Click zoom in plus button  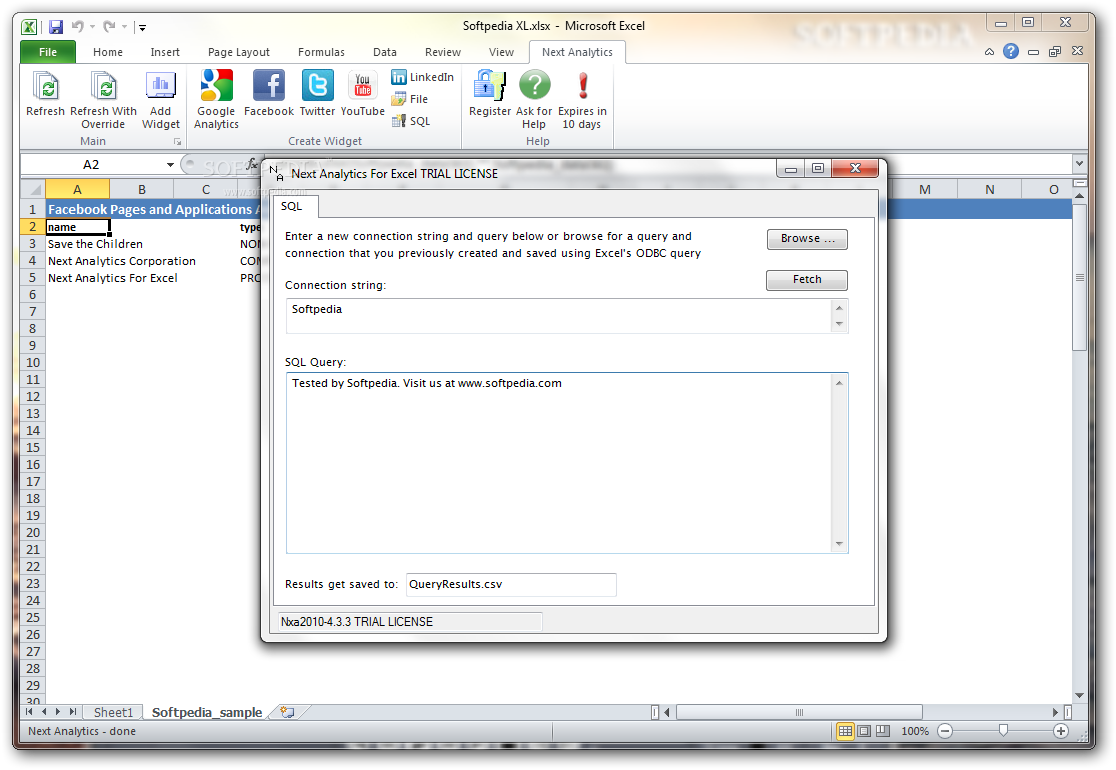[x=1060, y=731]
